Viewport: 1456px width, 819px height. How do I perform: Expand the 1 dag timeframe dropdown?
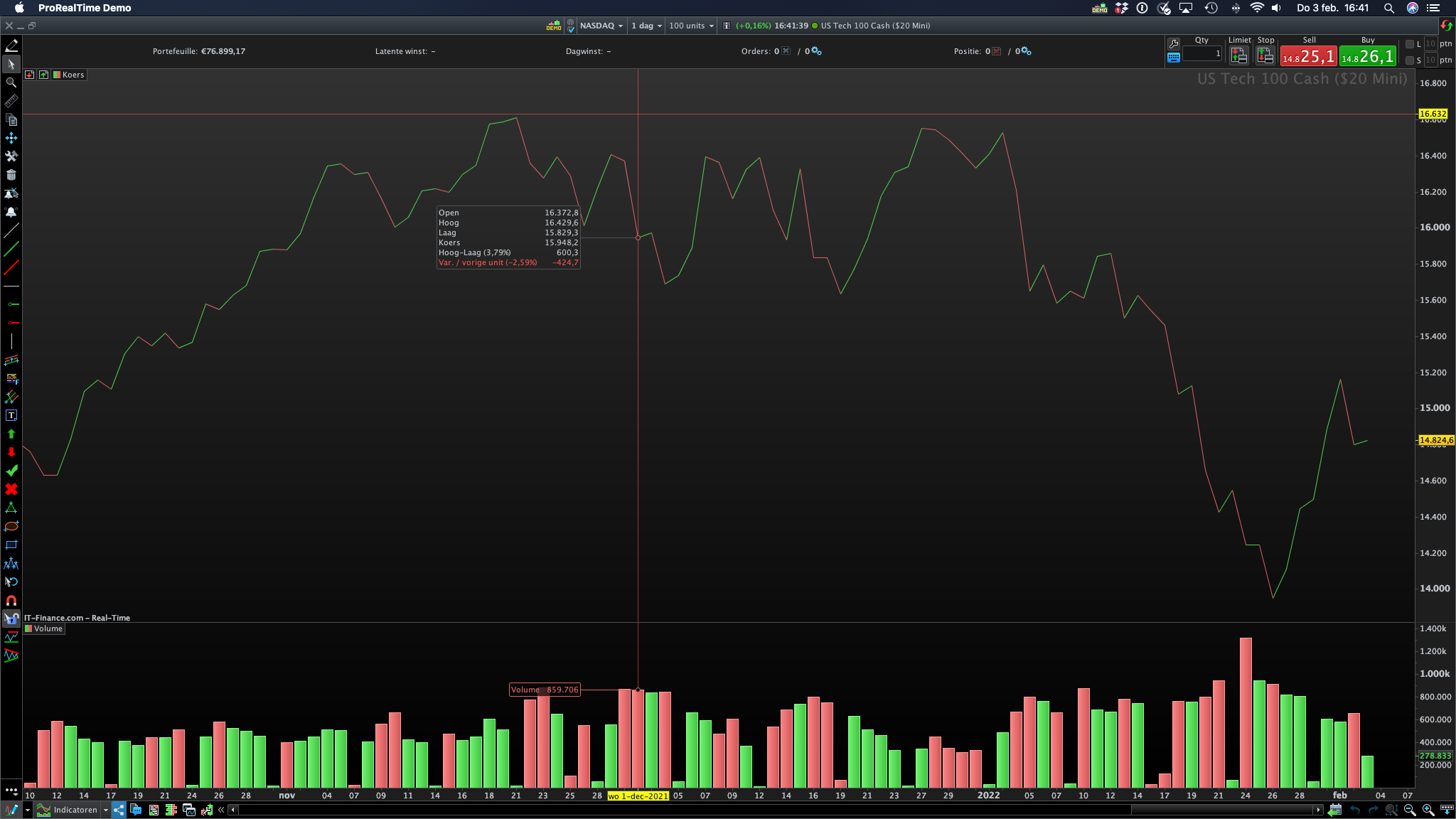pyautogui.click(x=646, y=26)
